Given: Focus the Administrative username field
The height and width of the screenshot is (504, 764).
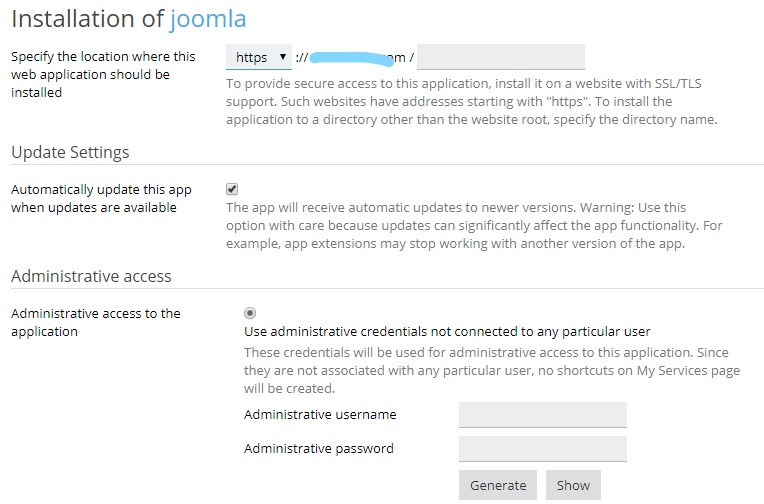Looking at the screenshot, I should coord(542,415).
